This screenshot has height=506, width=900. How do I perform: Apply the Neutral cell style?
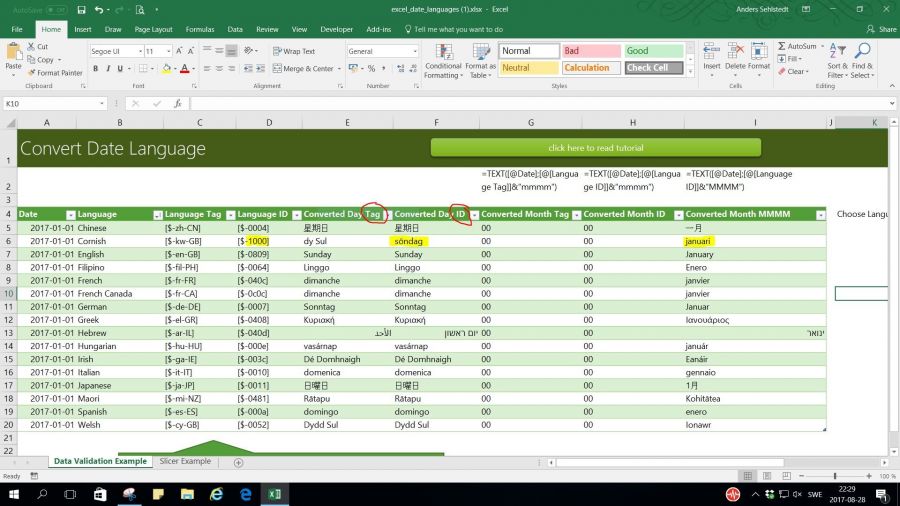point(529,68)
